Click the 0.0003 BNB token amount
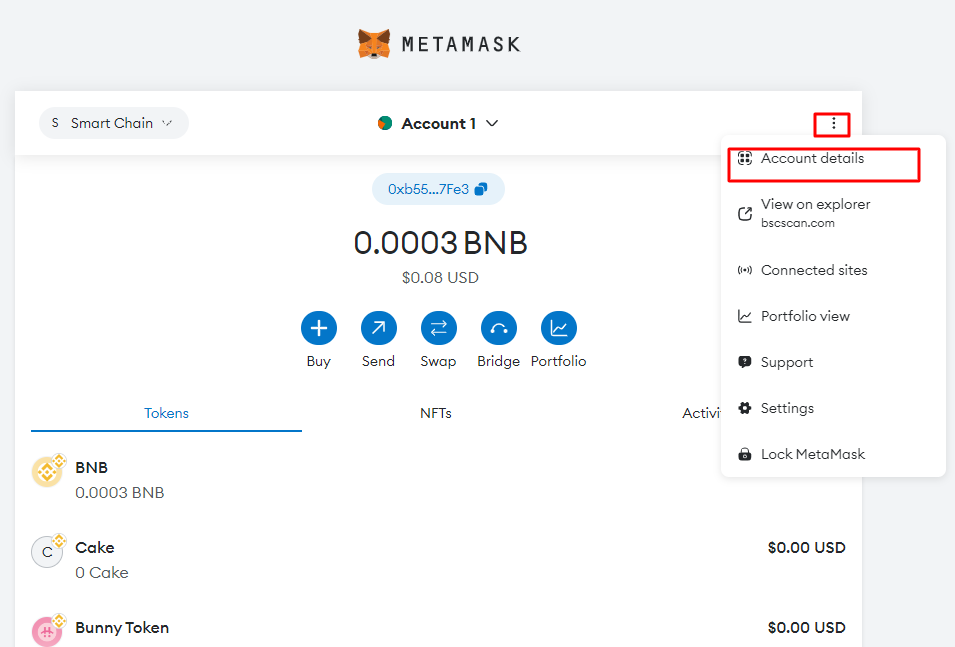The image size is (955, 647). click(x=119, y=492)
